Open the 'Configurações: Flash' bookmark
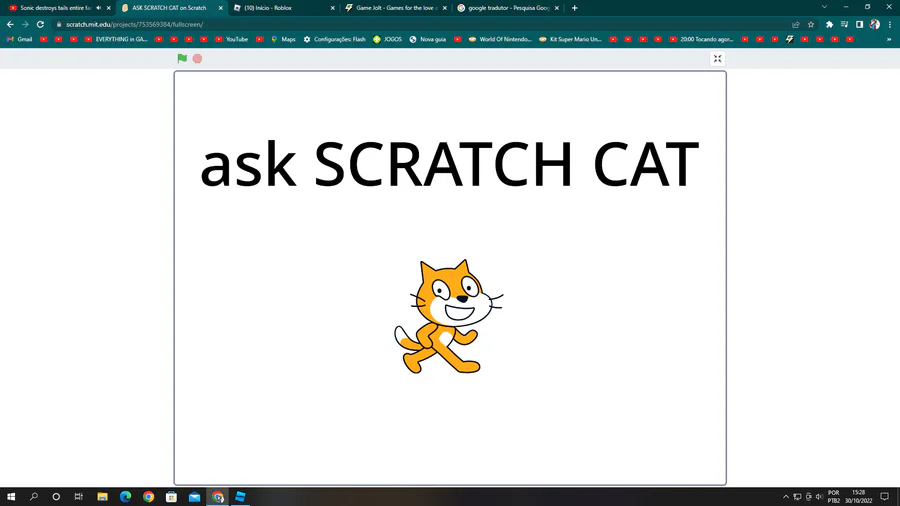 point(335,40)
